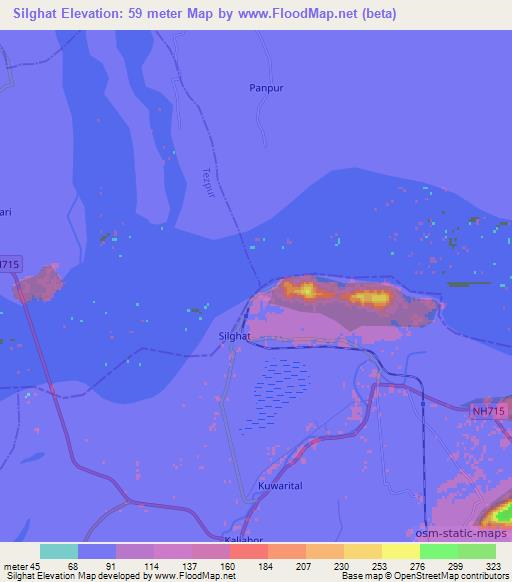Click the green legend swatch between 276 and 299
This screenshot has height=582, width=512.
tap(439, 552)
